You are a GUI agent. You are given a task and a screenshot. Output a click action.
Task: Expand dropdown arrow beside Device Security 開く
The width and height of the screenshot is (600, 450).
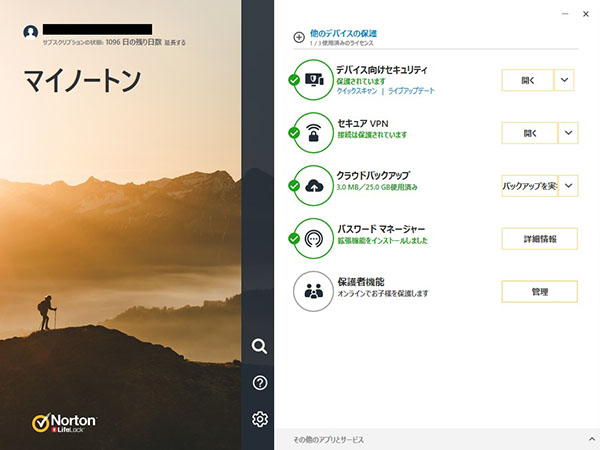coord(564,80)
